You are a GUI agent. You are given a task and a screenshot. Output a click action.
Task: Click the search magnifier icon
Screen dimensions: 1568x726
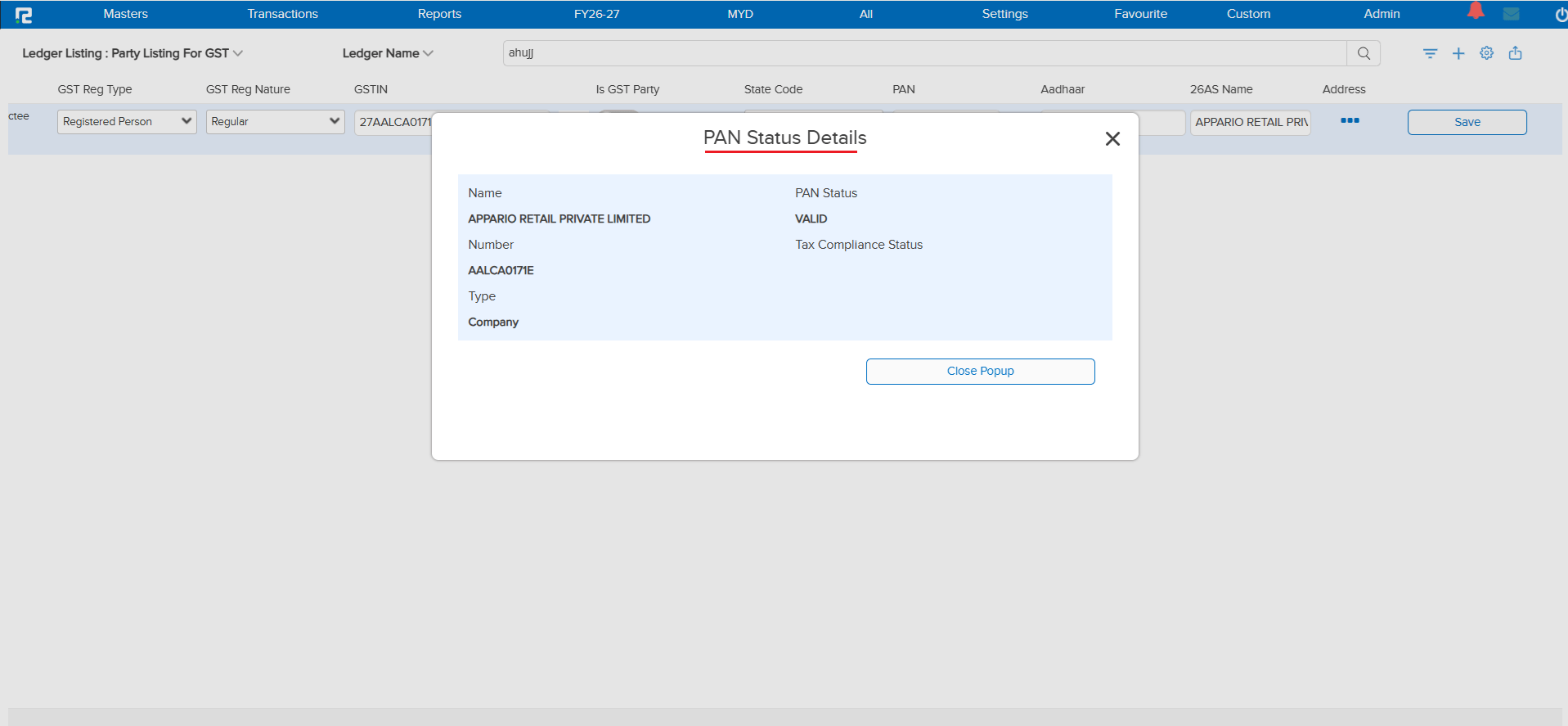[1364, 53]
